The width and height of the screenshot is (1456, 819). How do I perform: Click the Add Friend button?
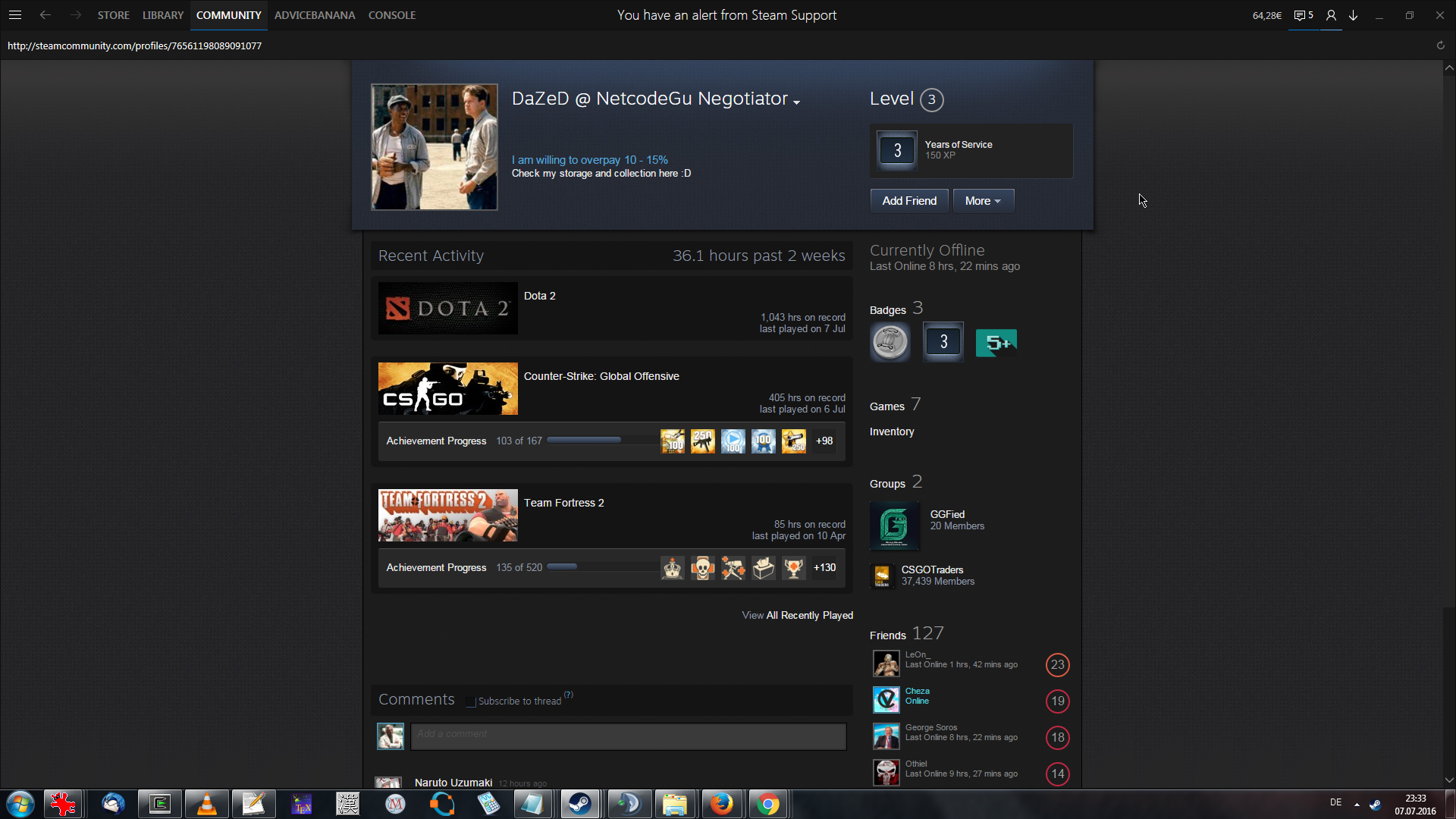pyautogui.click(x=908, y=201)
